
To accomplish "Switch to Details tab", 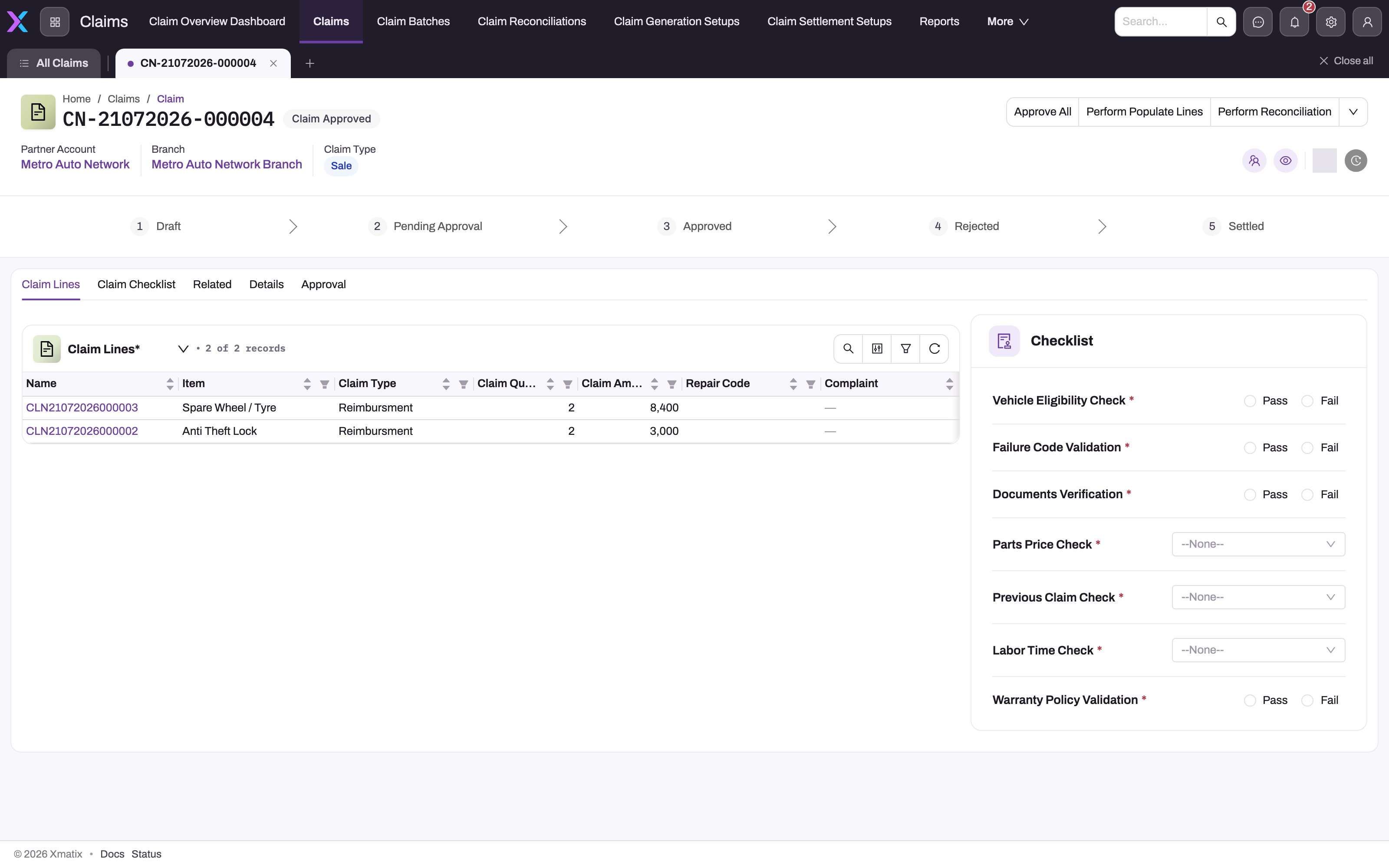I will point(267,285).
